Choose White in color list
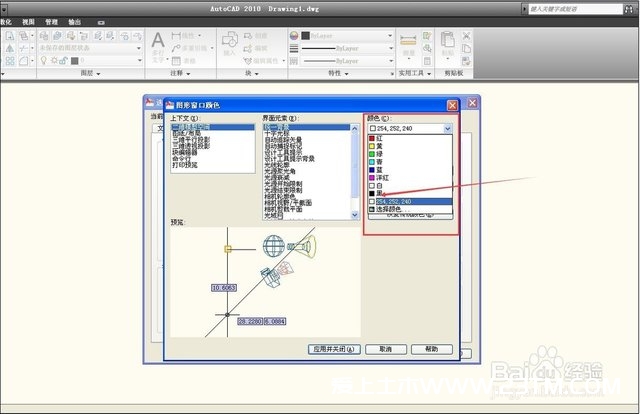 coord(410,186)
